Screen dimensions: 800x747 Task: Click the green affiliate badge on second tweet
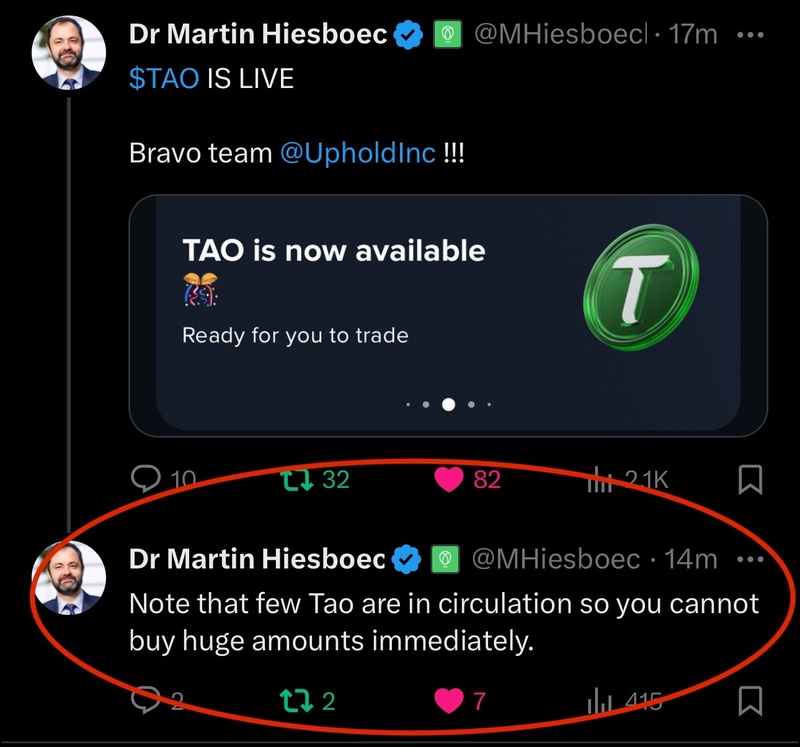click(445, 560)
